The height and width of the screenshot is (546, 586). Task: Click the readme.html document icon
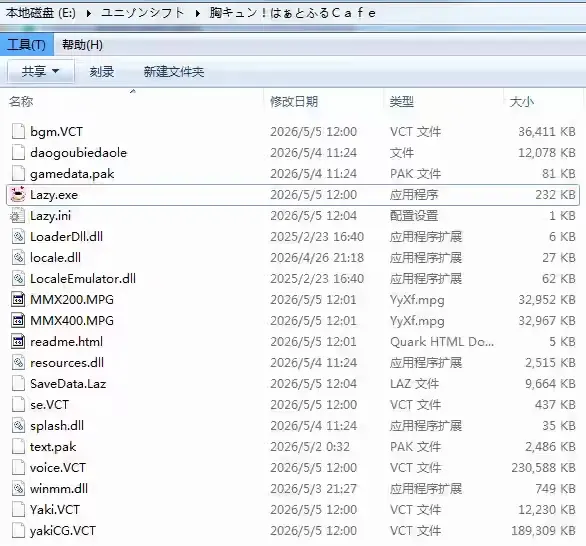(18, 341)
